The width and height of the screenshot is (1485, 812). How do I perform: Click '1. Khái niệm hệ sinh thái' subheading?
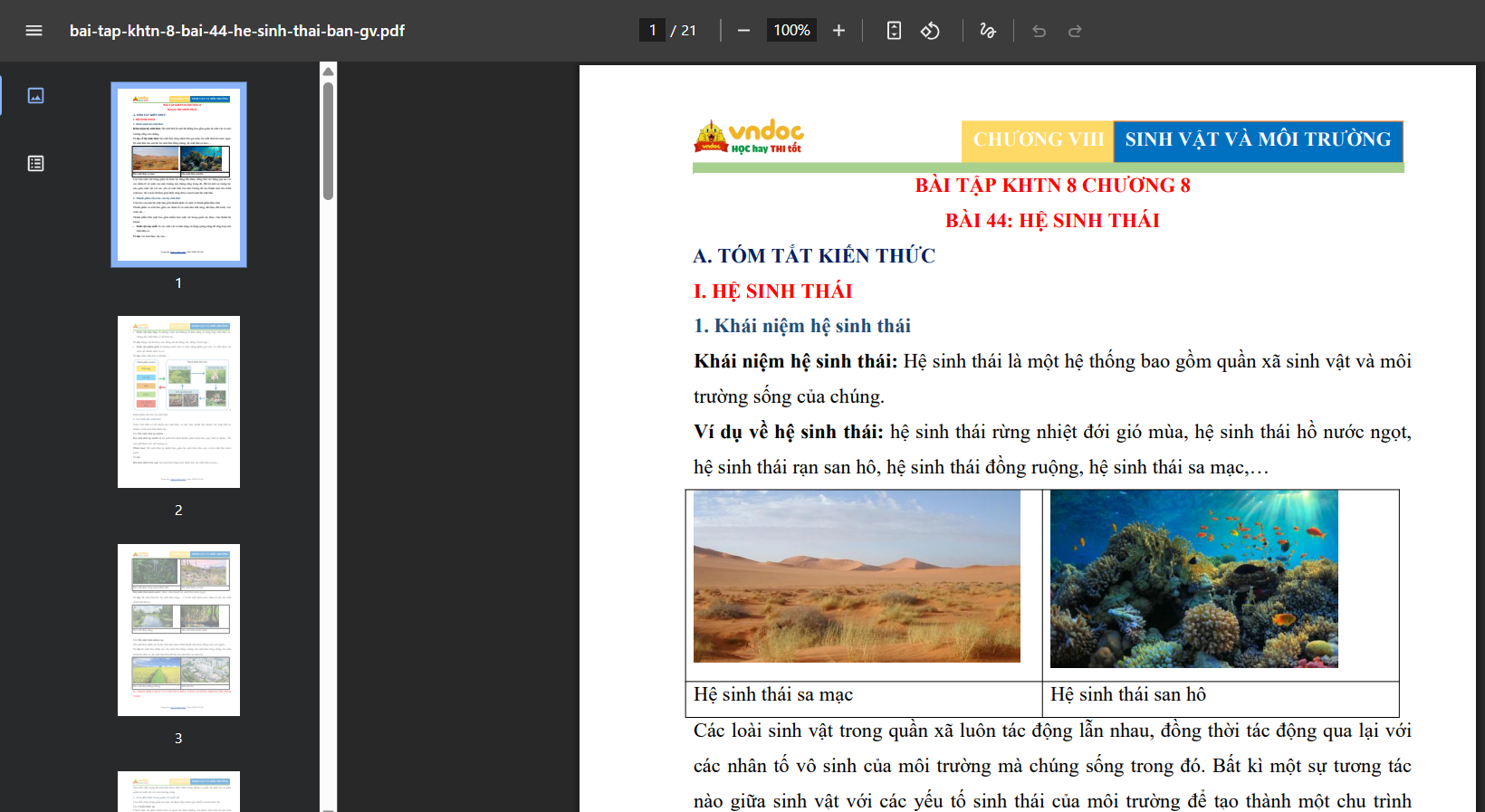(x=802, y=327)
